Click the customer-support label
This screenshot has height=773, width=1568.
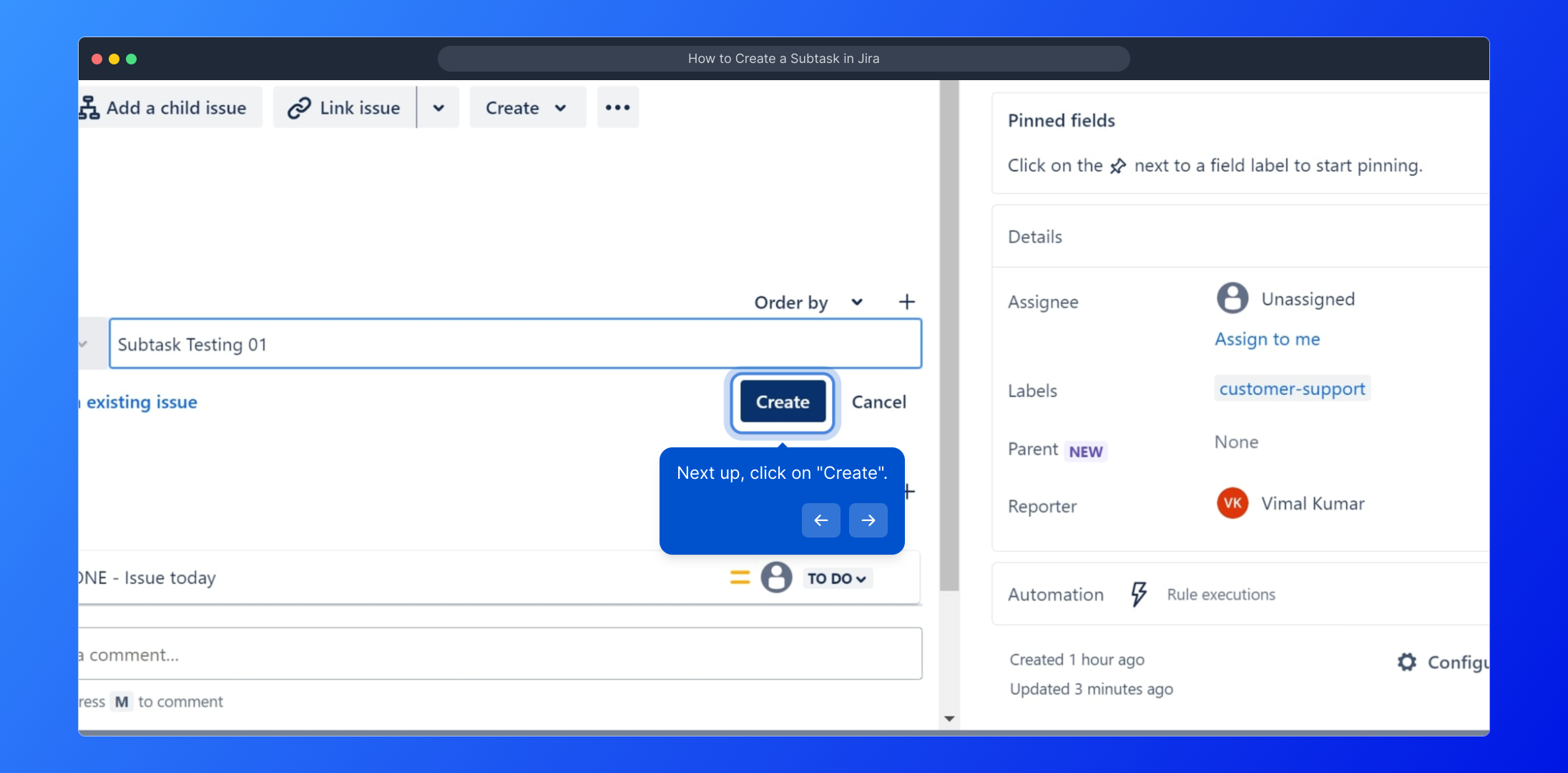pos(1292,389)
